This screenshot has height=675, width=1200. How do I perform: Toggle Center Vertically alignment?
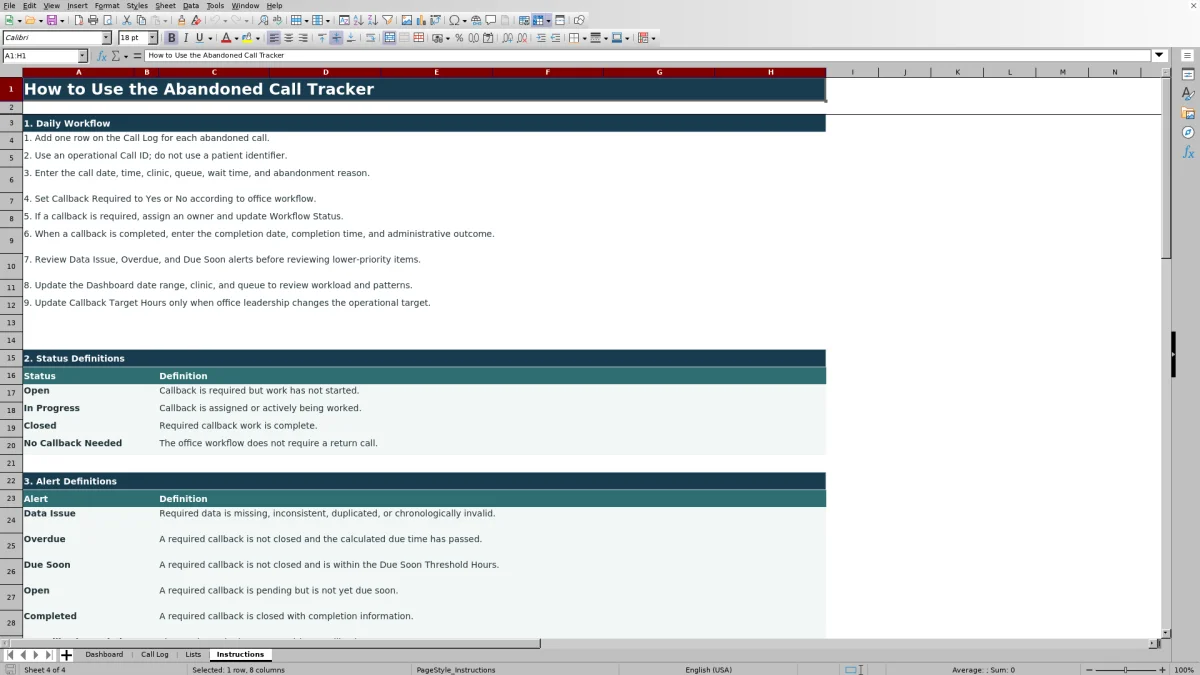336,38
